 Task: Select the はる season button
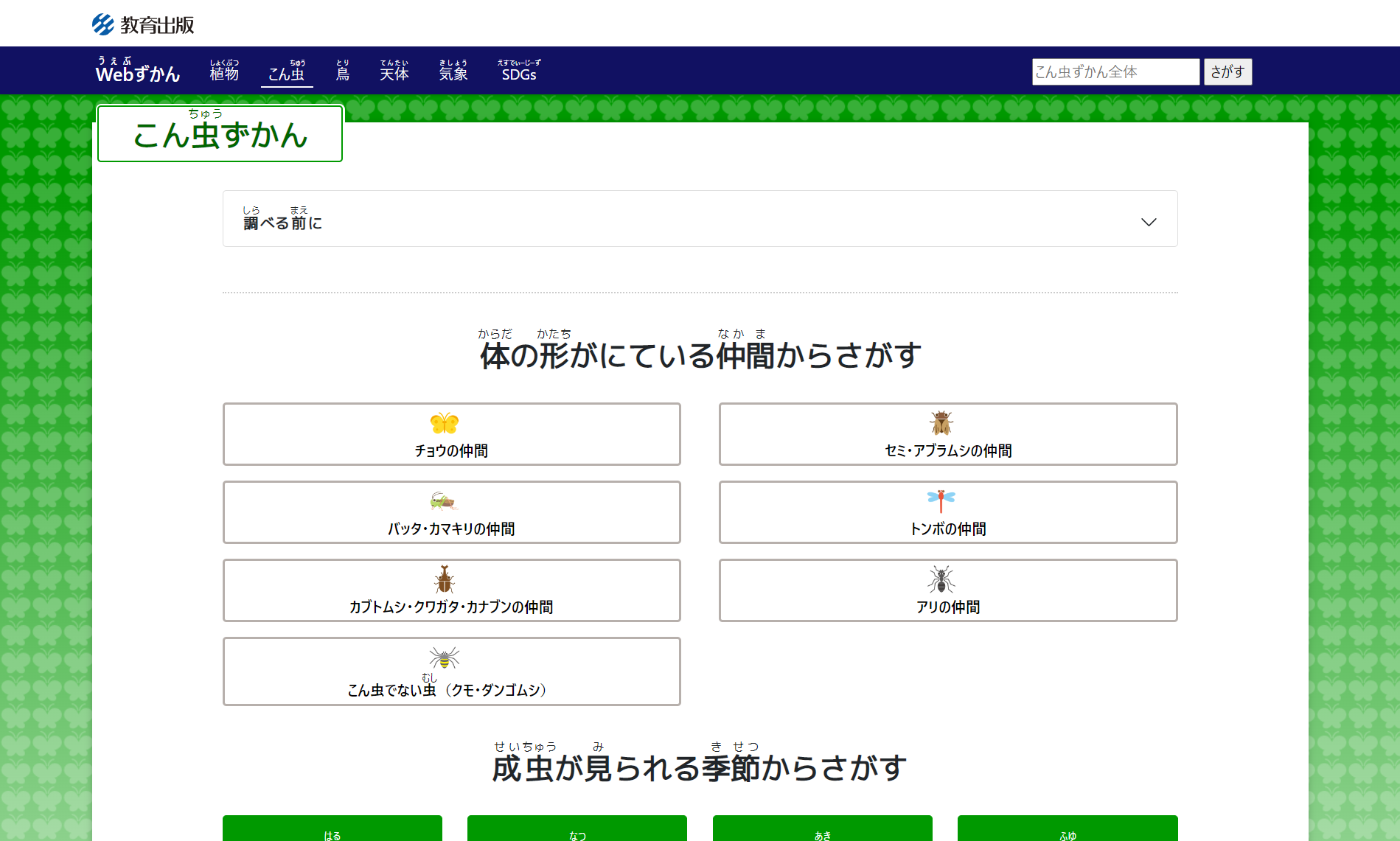[x=332, y=828]
